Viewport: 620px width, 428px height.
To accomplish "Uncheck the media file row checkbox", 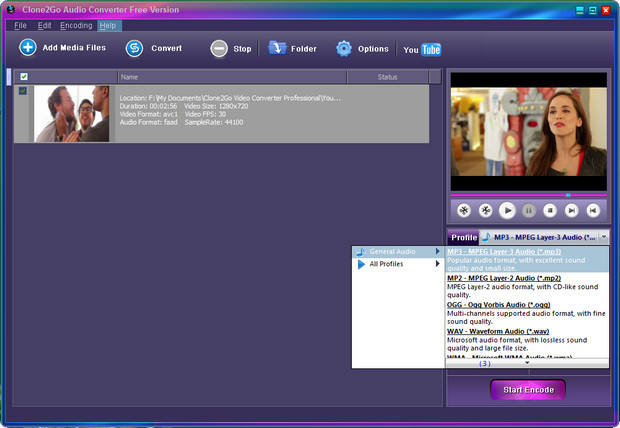I will (23, 91).
